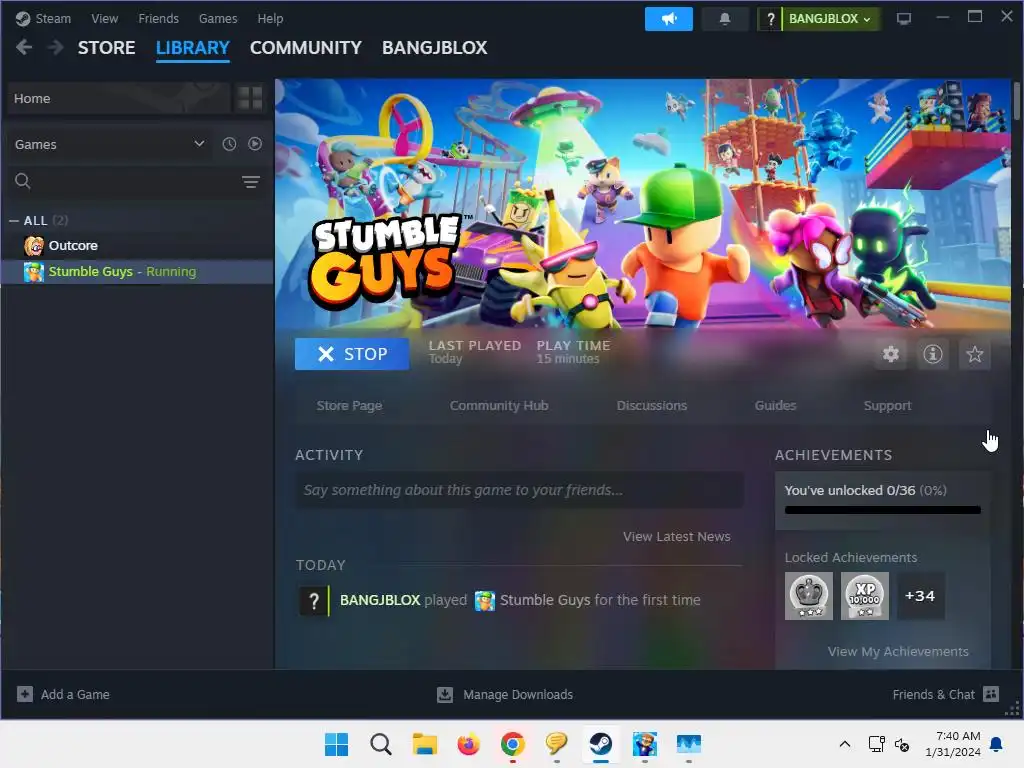Image resolution: width=1024 pixels, height=768 pixels.
Task: Click the Stumble Guys hero banner
Action: [x=643, y=202]
